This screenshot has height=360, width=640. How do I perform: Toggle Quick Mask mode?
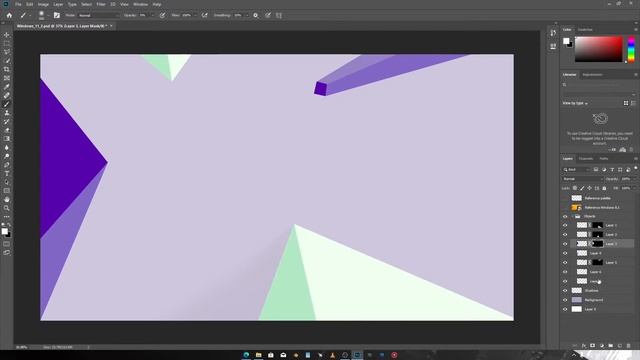[7, 244]
